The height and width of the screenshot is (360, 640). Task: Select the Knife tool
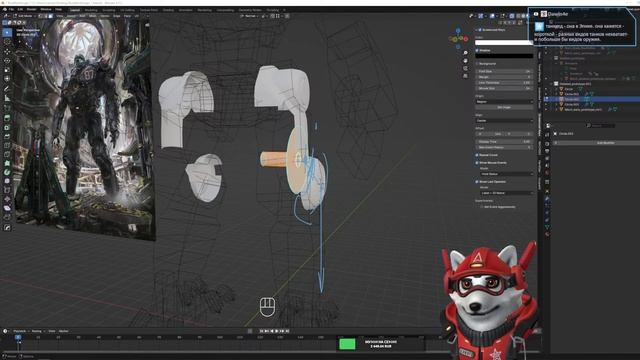point(7,154)
